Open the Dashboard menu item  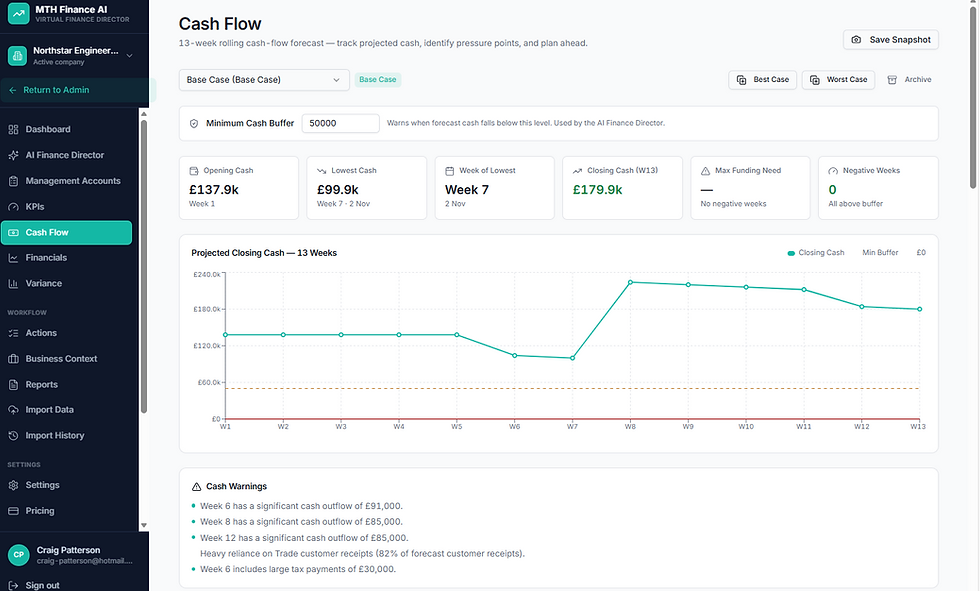click(66, 129)
